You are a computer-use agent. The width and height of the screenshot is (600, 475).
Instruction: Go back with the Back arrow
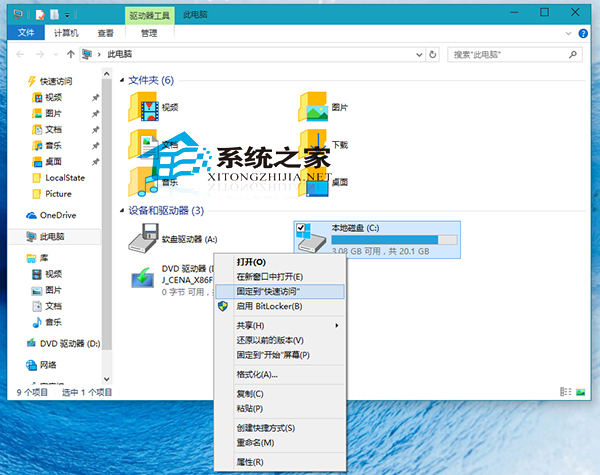pos(20,55)
